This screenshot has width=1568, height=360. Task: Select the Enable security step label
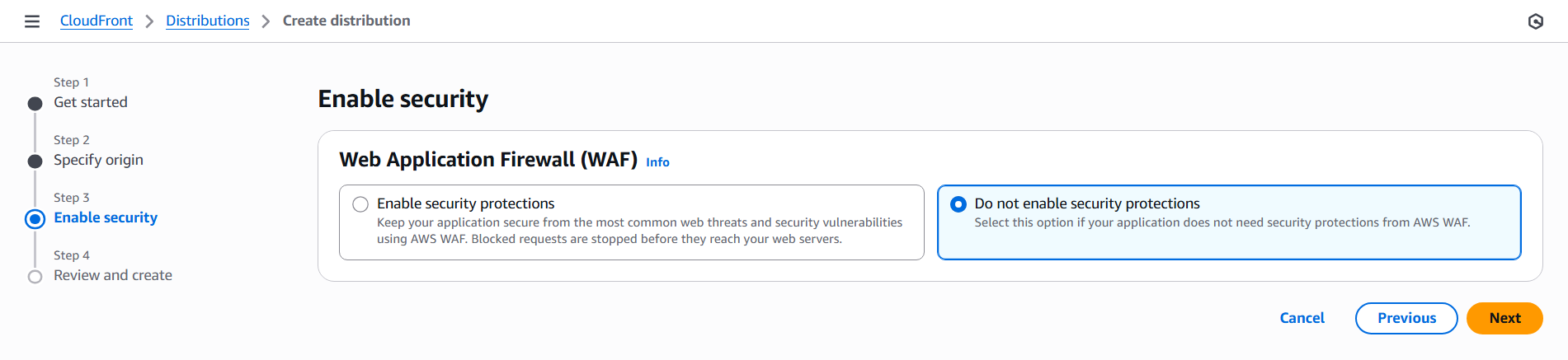(106, 217)
